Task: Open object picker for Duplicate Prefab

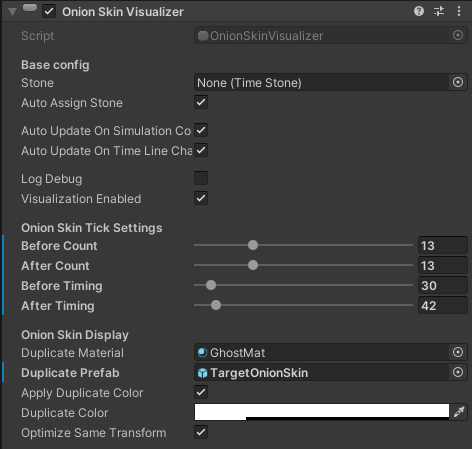Action: [x=458, y=372]
